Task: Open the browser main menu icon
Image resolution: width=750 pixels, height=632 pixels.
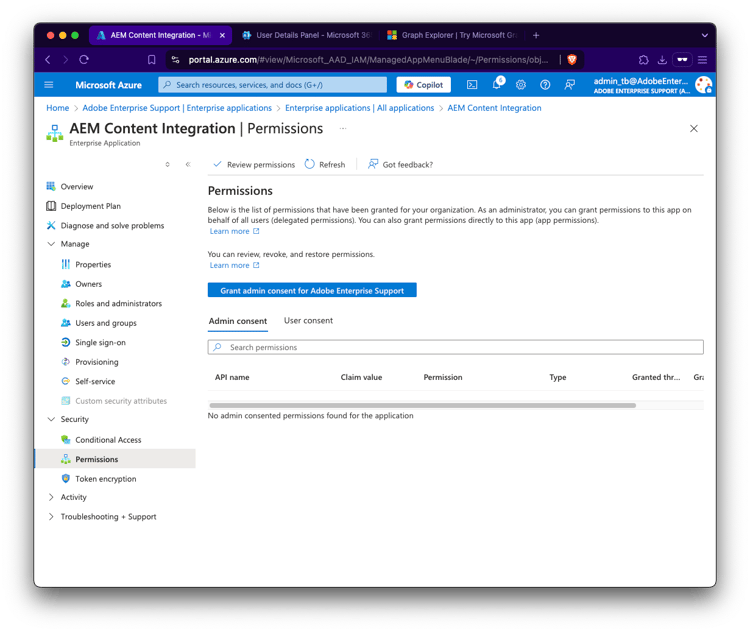Action: tap(702, 59)
